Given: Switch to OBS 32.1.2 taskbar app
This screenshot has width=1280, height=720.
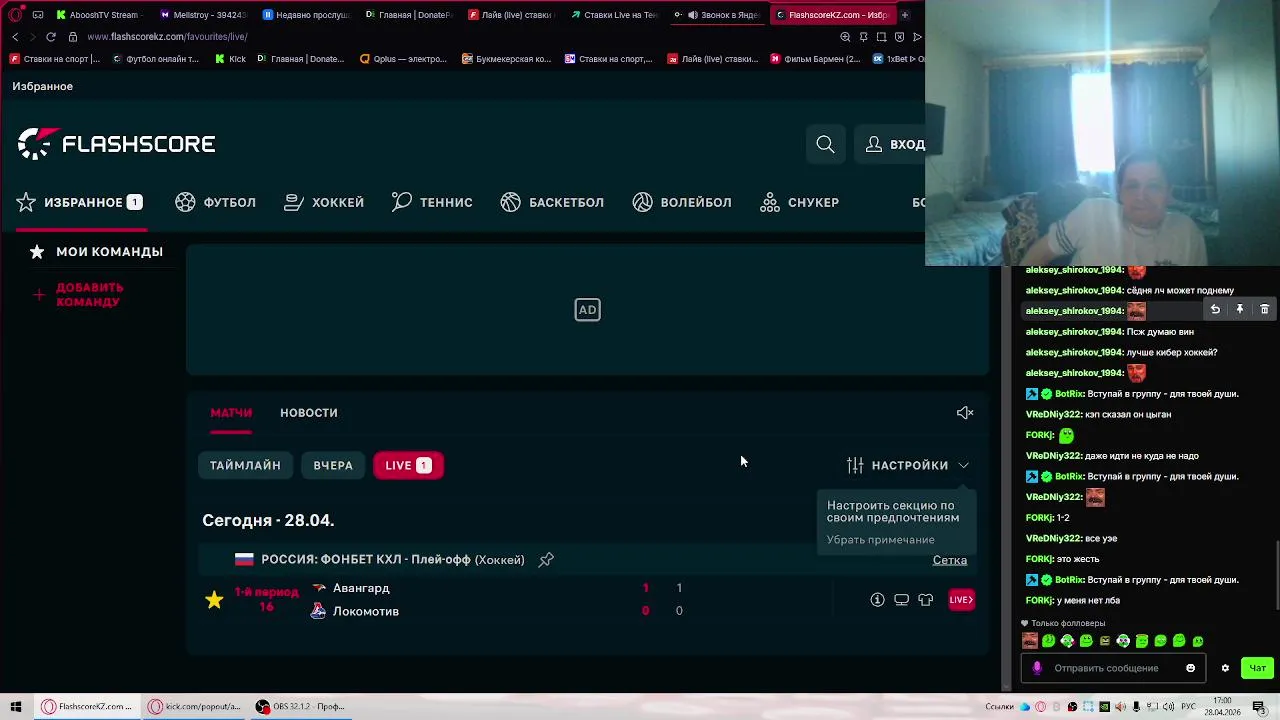Looking at the screenshot, I should 300,707.
